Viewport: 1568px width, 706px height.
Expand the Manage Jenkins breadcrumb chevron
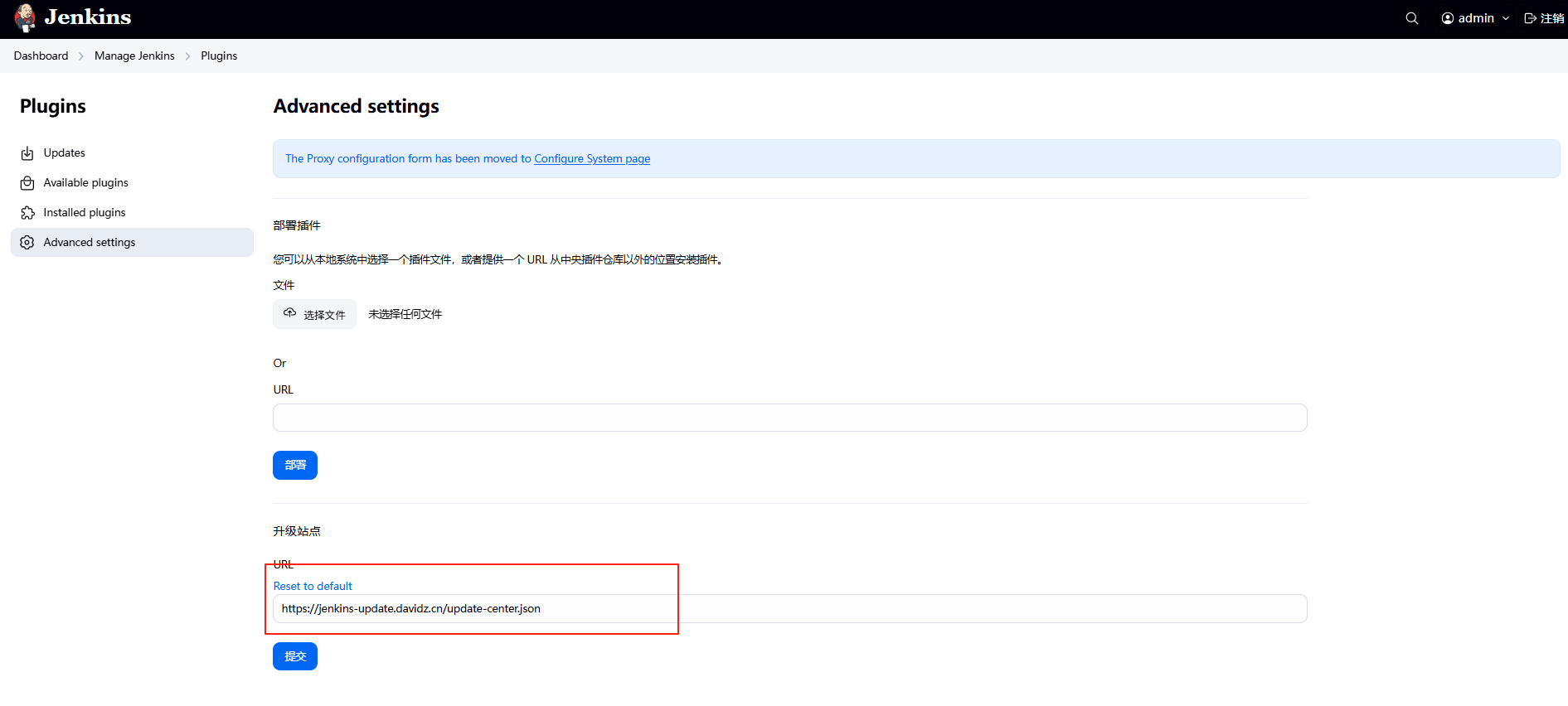pyautogui.click(x=188, y=56)
